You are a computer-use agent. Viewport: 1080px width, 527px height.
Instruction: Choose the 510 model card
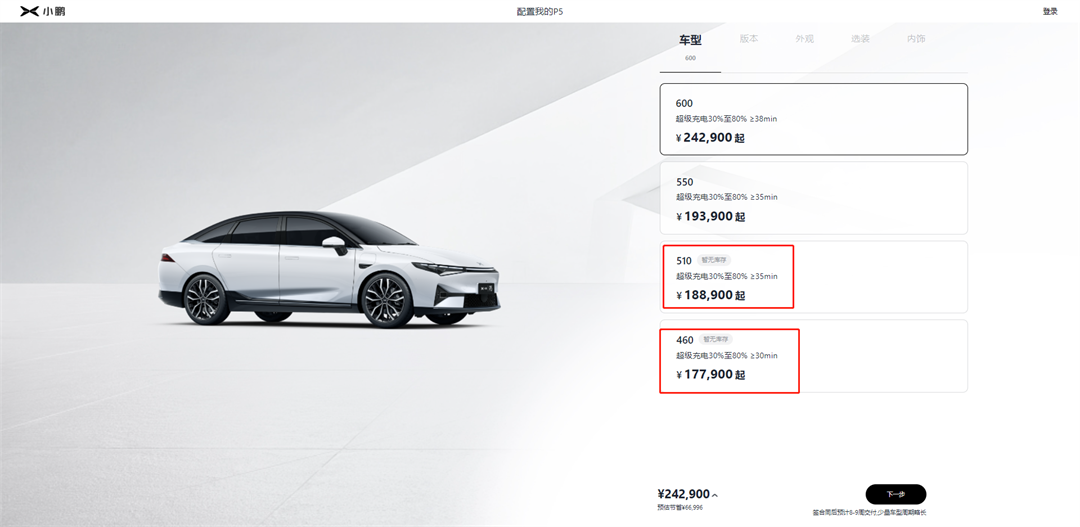[x=813, y=277]
